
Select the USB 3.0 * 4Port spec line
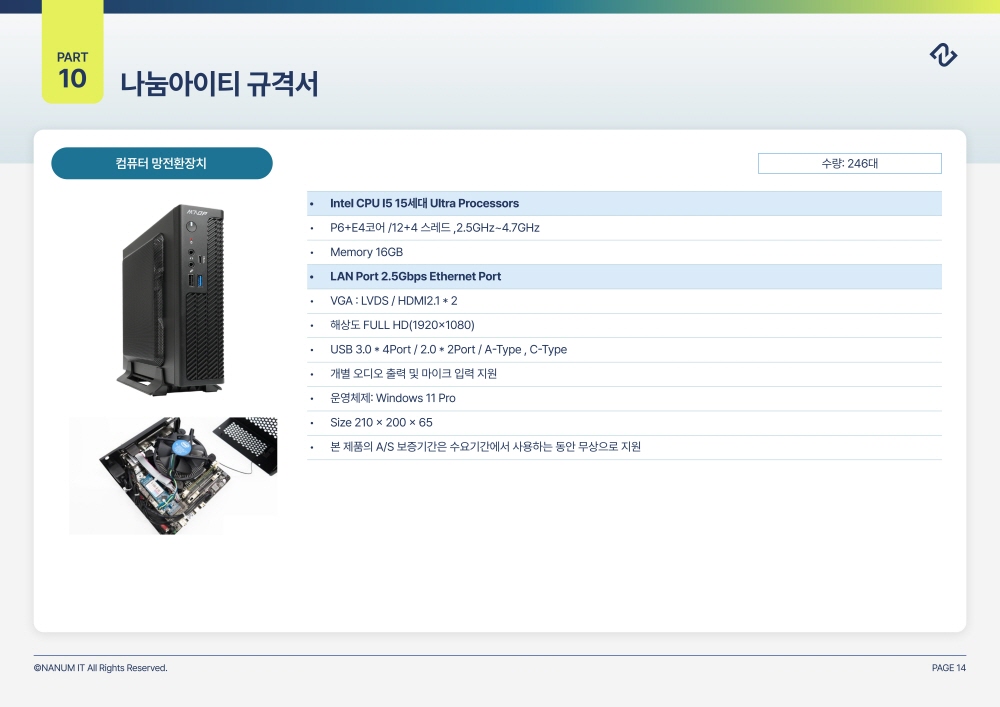point(448,350)
